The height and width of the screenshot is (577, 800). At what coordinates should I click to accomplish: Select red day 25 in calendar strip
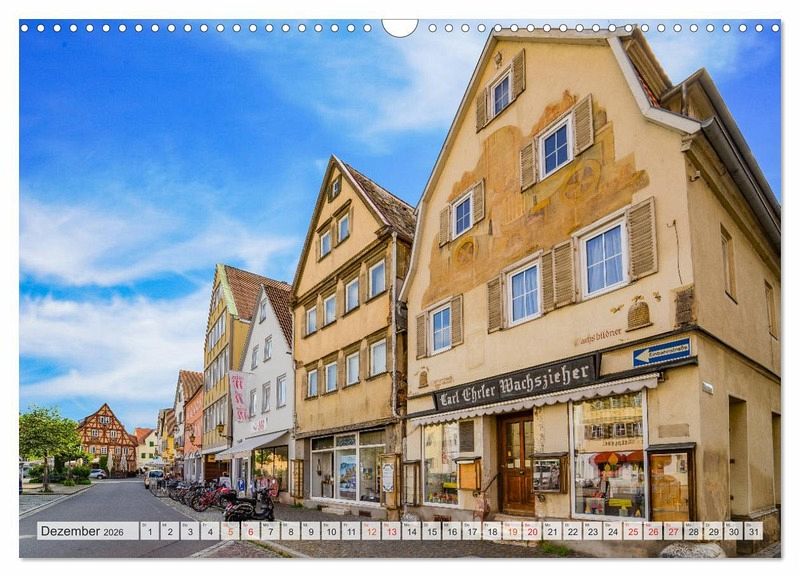pos(633,531)
